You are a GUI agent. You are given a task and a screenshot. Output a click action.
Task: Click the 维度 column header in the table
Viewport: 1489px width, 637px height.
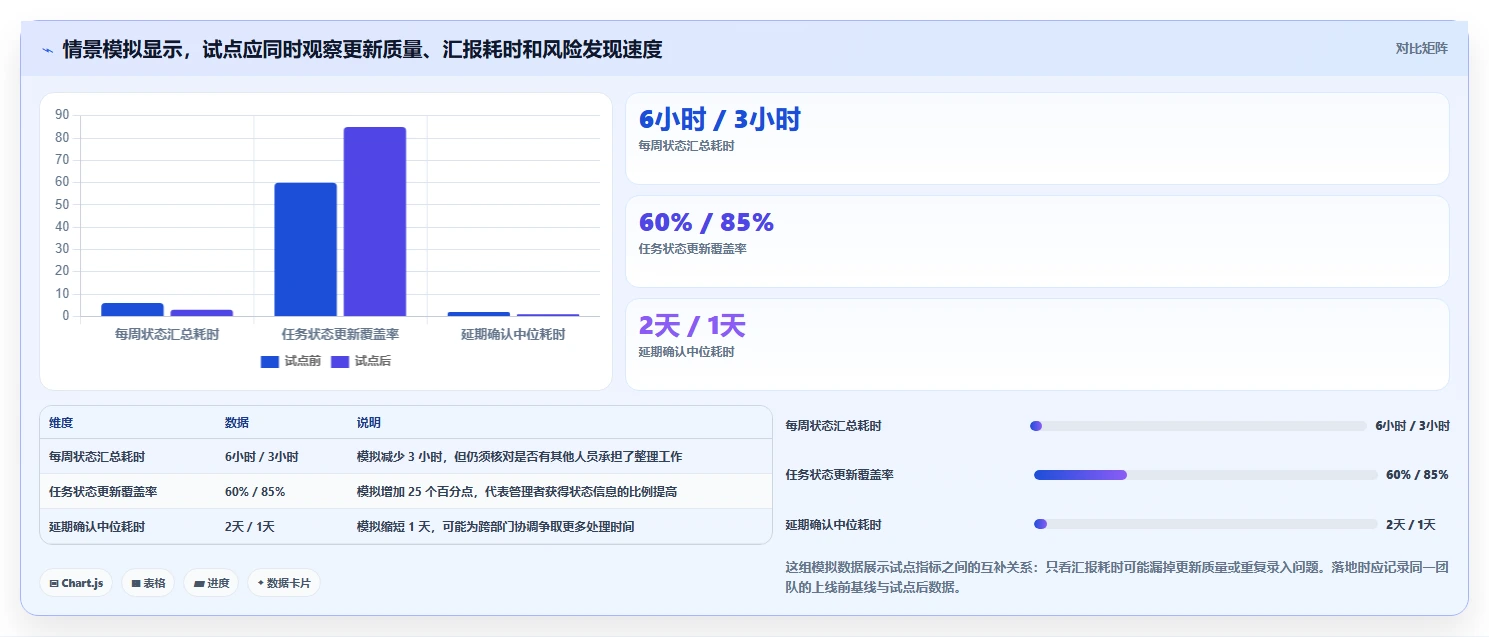tap(61, 423)
